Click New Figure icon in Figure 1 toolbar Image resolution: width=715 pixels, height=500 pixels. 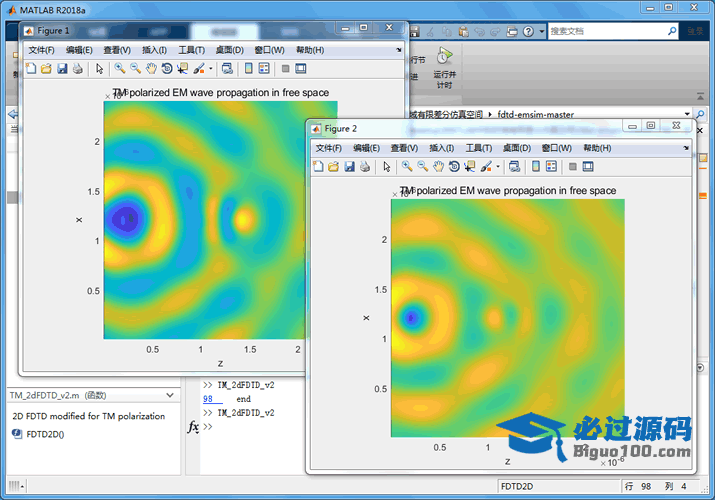[31, 69]
